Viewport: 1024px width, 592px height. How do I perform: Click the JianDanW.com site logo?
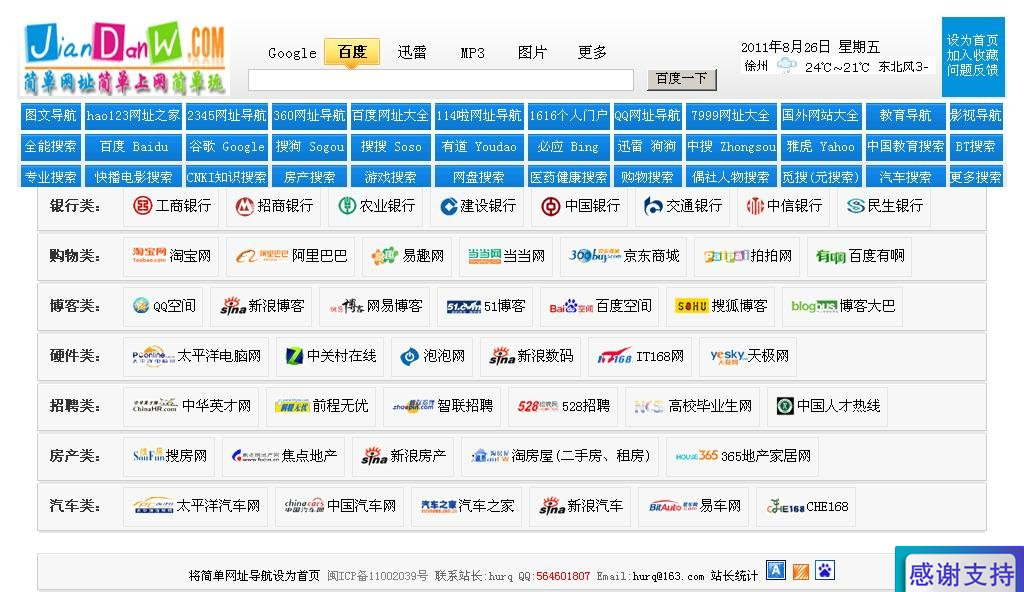125,58
